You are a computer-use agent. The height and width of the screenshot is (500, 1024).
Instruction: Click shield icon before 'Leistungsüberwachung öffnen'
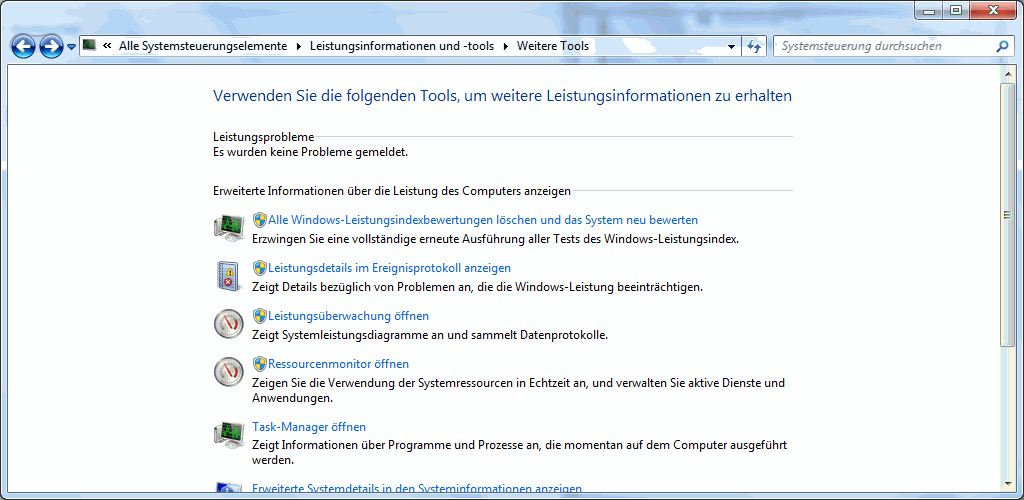(260, 316)
